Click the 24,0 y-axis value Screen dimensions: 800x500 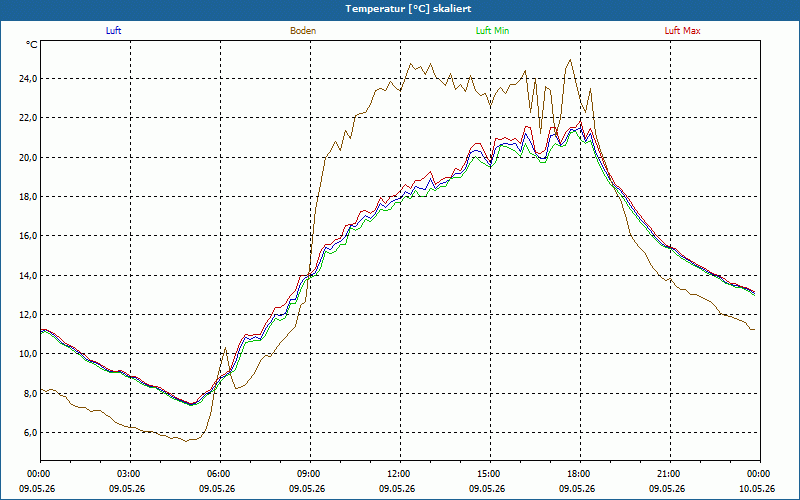coord(28,79)
